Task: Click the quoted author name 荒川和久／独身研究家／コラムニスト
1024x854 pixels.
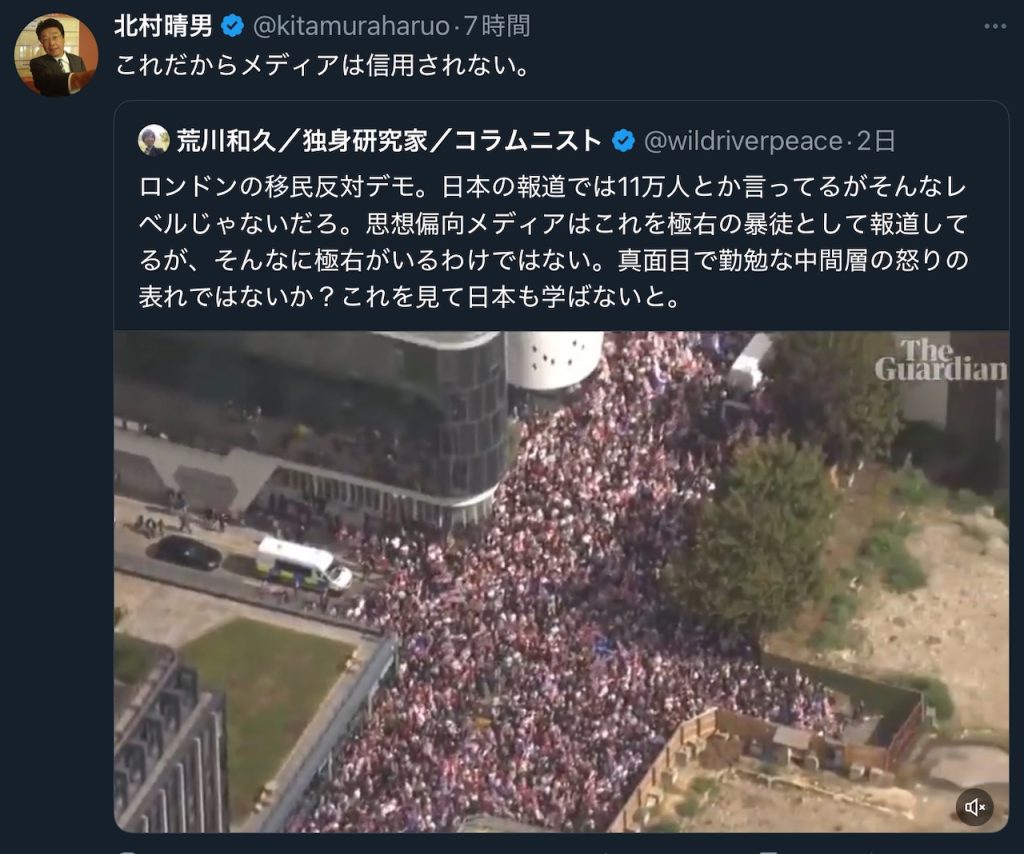Action: (x=389, y=140)
